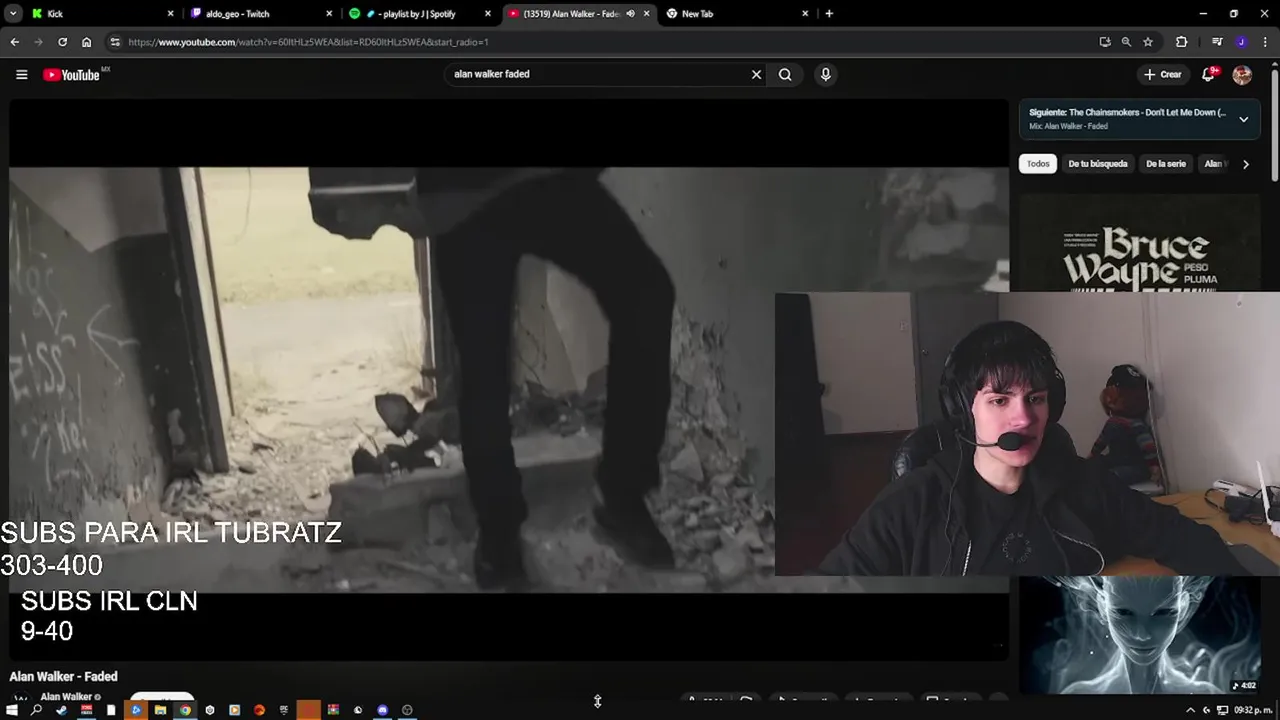
Task: Open the YouTube guide hamburger menu
Action: pyautogui.click(x=21, y=74)
